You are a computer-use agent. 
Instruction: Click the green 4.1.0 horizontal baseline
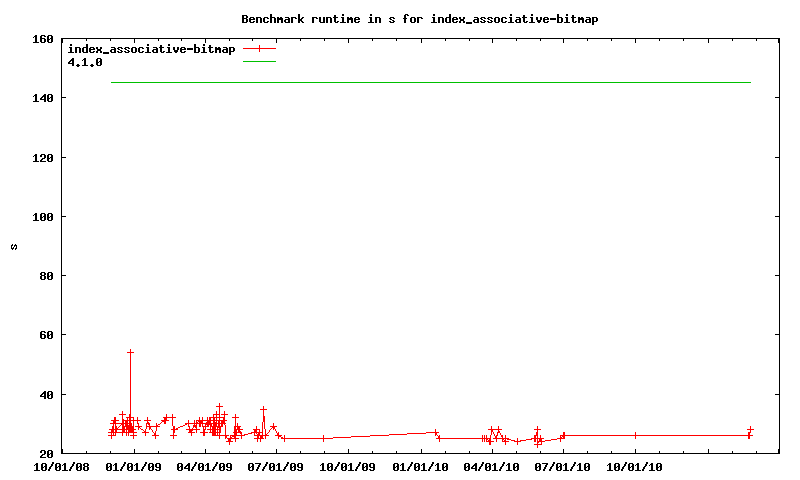[x=430, y=82]
